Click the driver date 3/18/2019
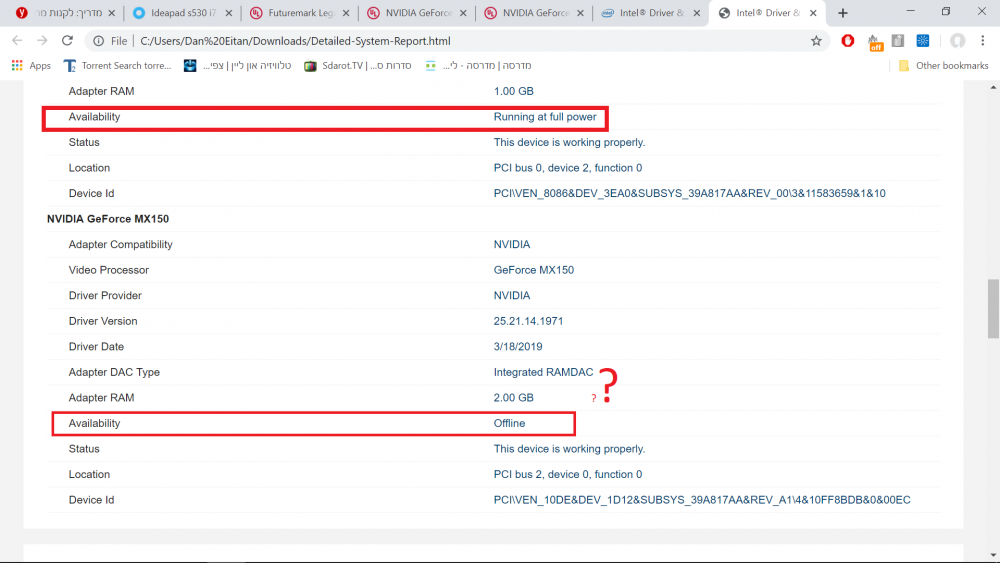Screen dimensions: 1000x563 tap(518, 347)
